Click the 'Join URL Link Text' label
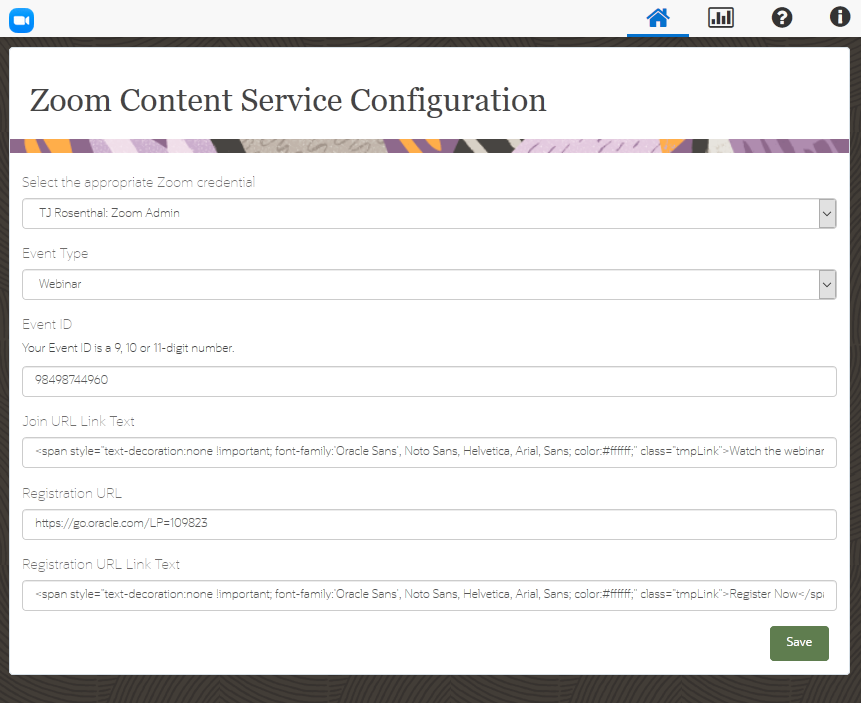 [79, 421]
